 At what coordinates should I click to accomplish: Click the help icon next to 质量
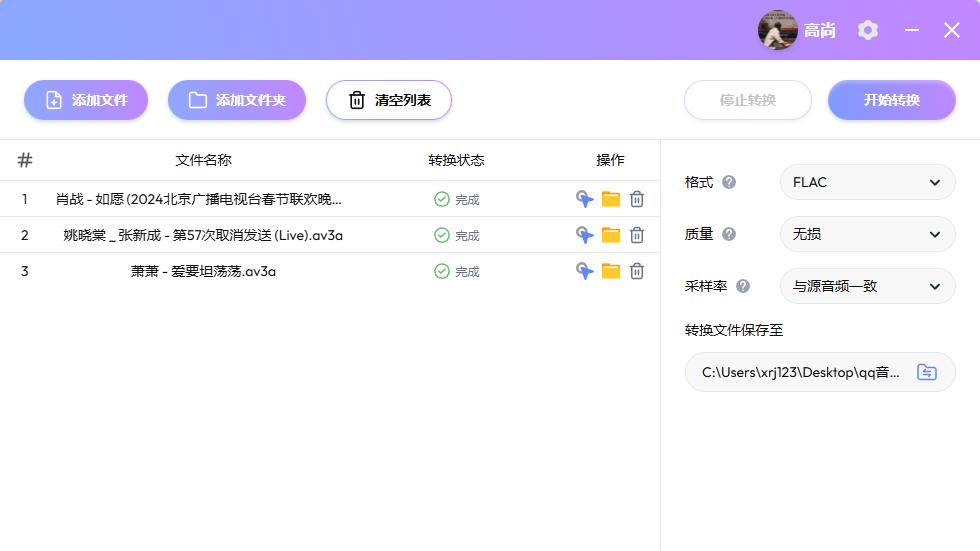[729, 234]
